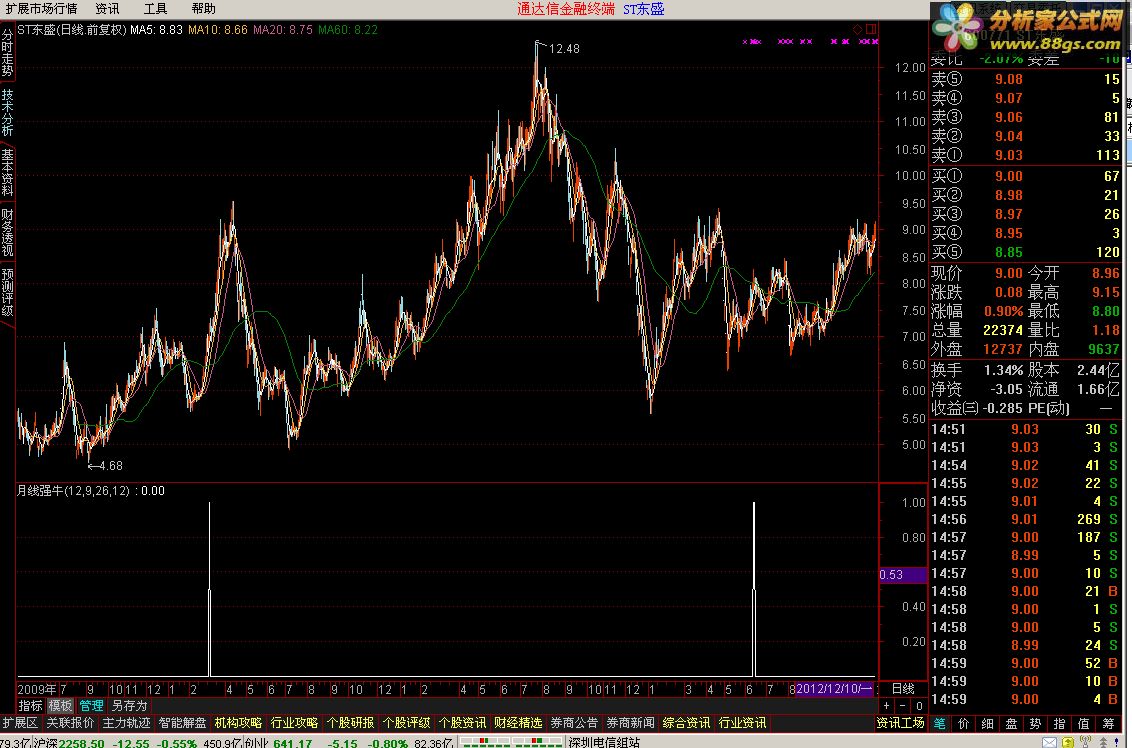Image resolution: width=1132 pixels, height=748 pixels.
Task: Click the 14:56 trade row with volume 269
Action: [x=1026, y=519]
